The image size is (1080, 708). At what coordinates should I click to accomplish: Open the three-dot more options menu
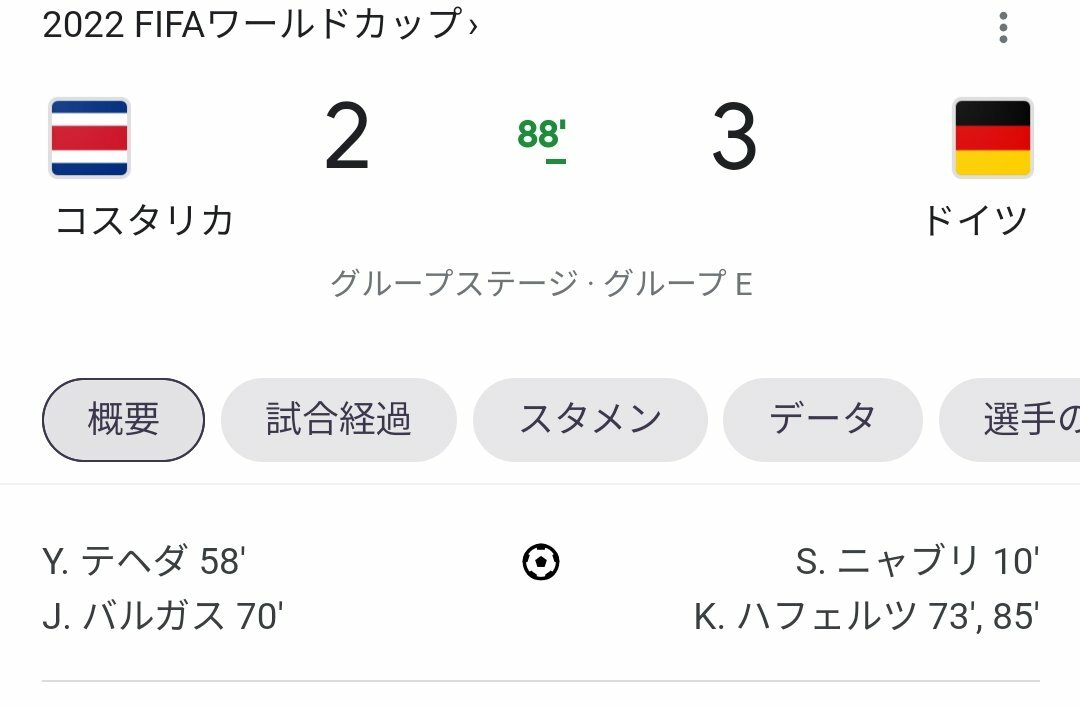[x=1003, y=27]
